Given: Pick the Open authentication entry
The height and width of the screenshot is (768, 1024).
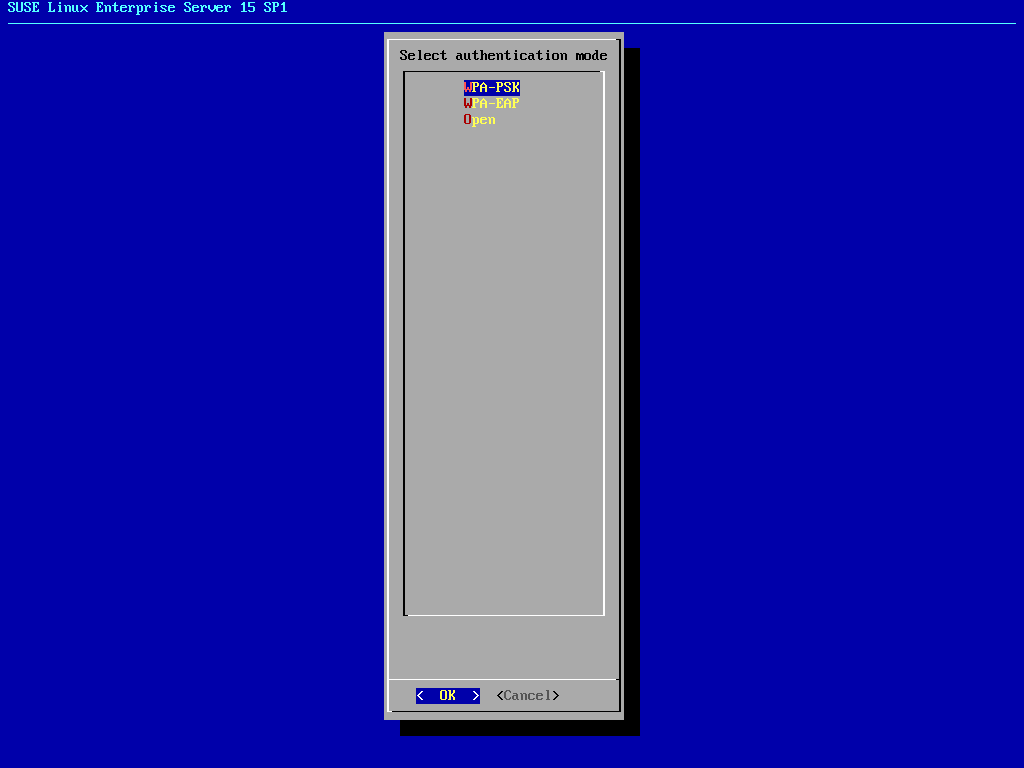Looking at the screenshot, I should [x=480, y=120].
